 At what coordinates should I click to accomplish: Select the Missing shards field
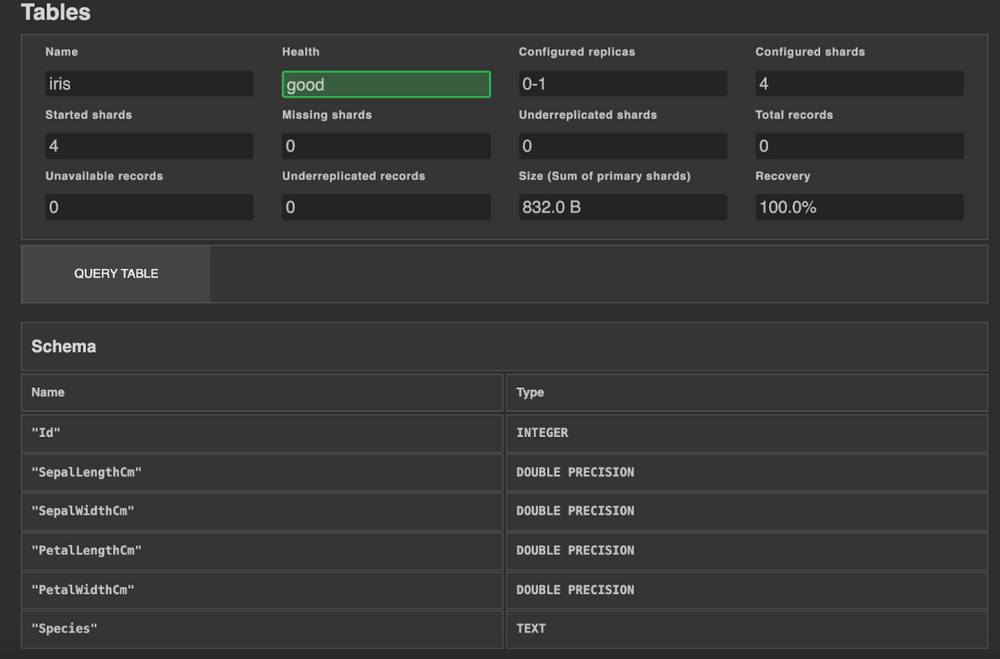(x=385, y=146)
